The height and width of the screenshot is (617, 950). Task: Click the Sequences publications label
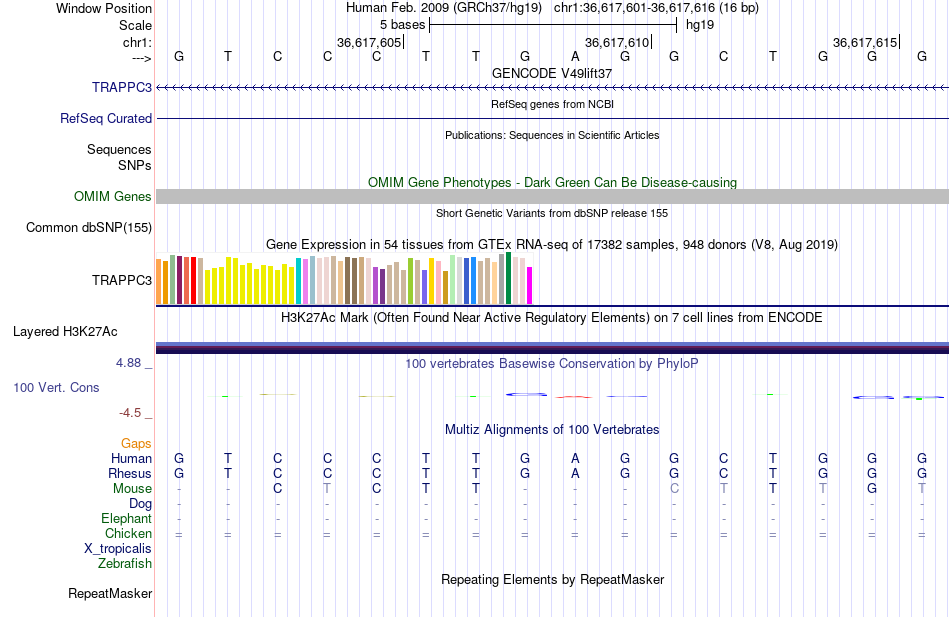[119, 150]
